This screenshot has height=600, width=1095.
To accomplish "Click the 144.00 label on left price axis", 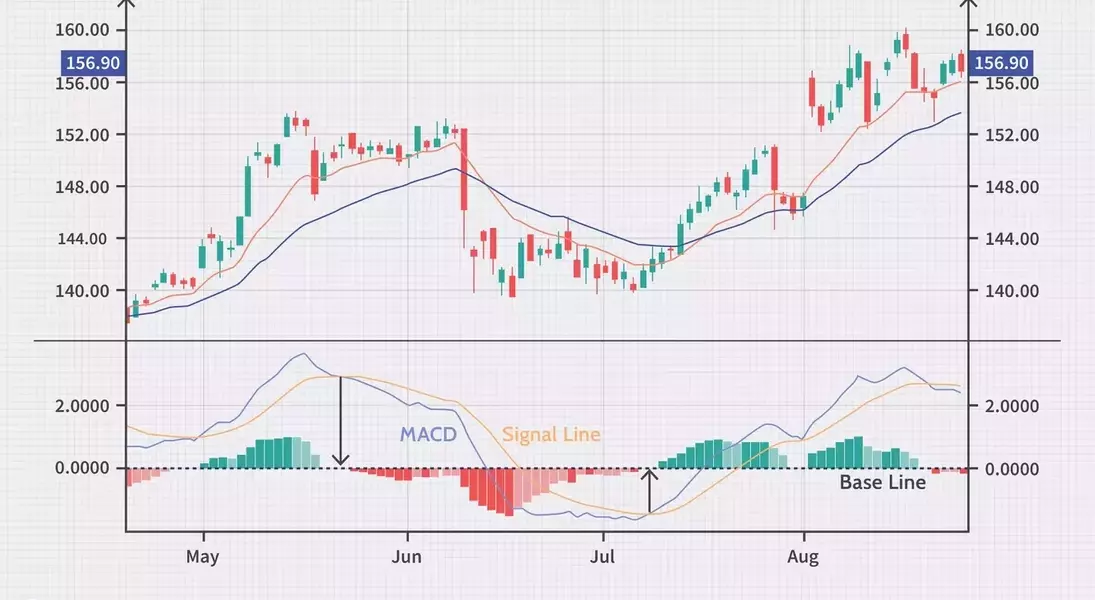I will (82, 239).
